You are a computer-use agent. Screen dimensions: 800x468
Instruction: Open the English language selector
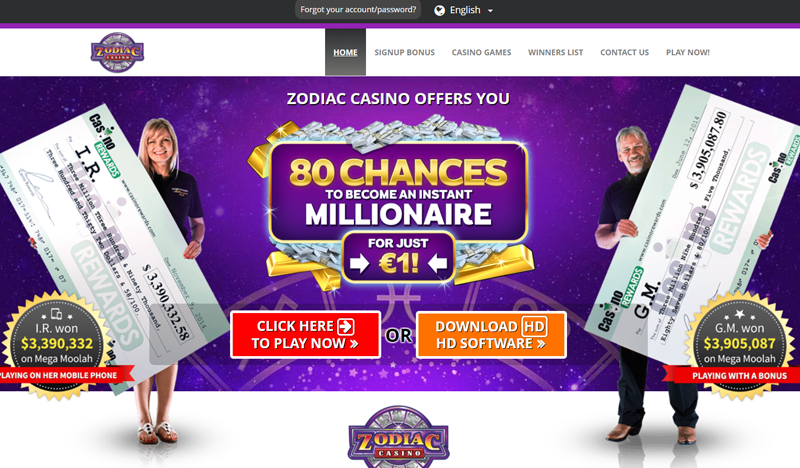pyautogui.click(x=463, y=10)
